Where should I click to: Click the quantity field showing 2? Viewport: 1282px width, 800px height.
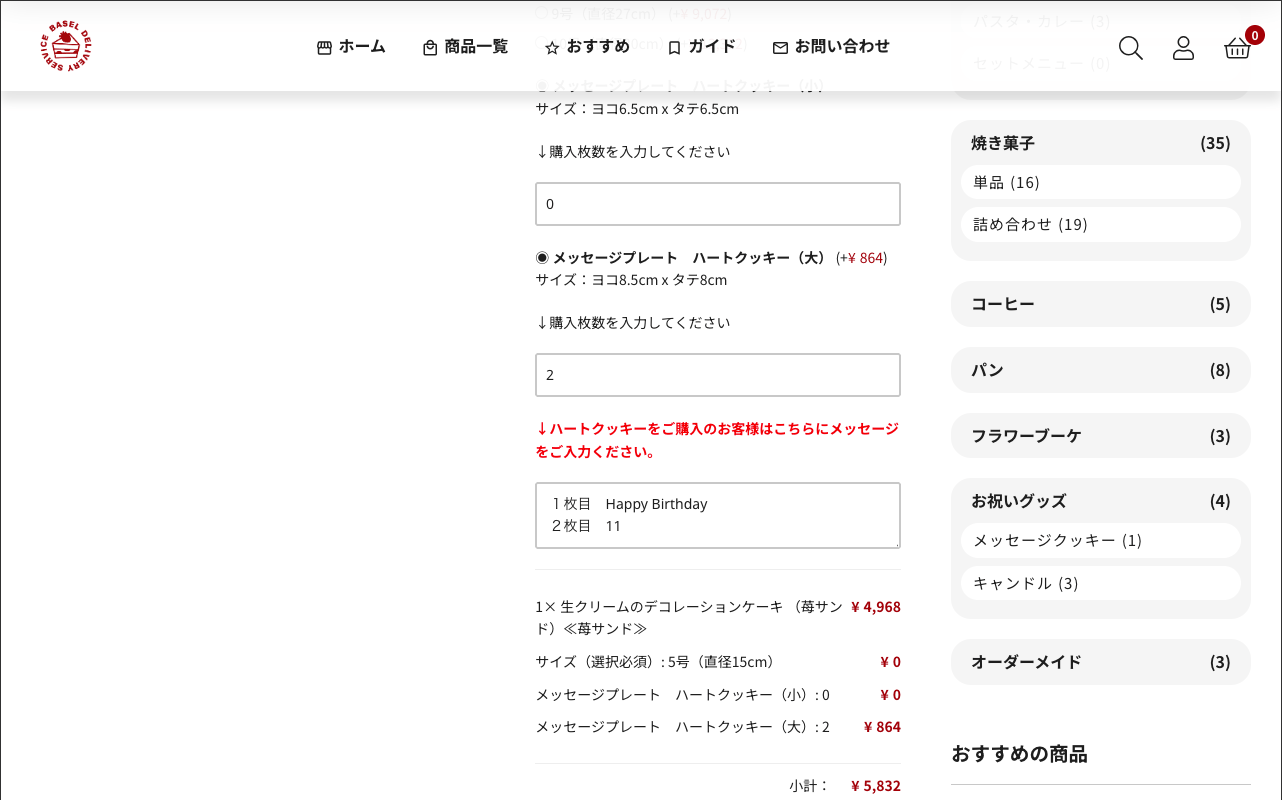pos(717,375)
